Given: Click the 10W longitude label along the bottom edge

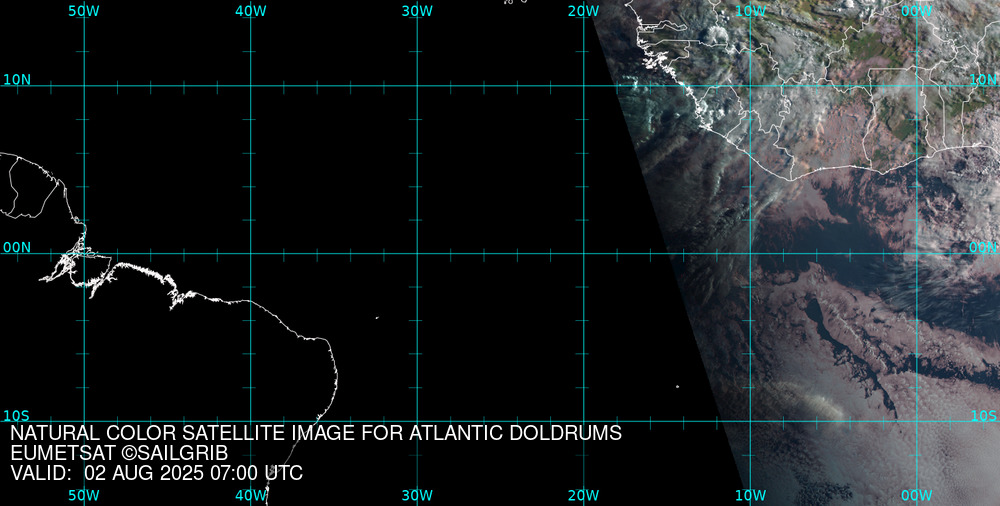Looking at the screenshot, I should 751,495.
